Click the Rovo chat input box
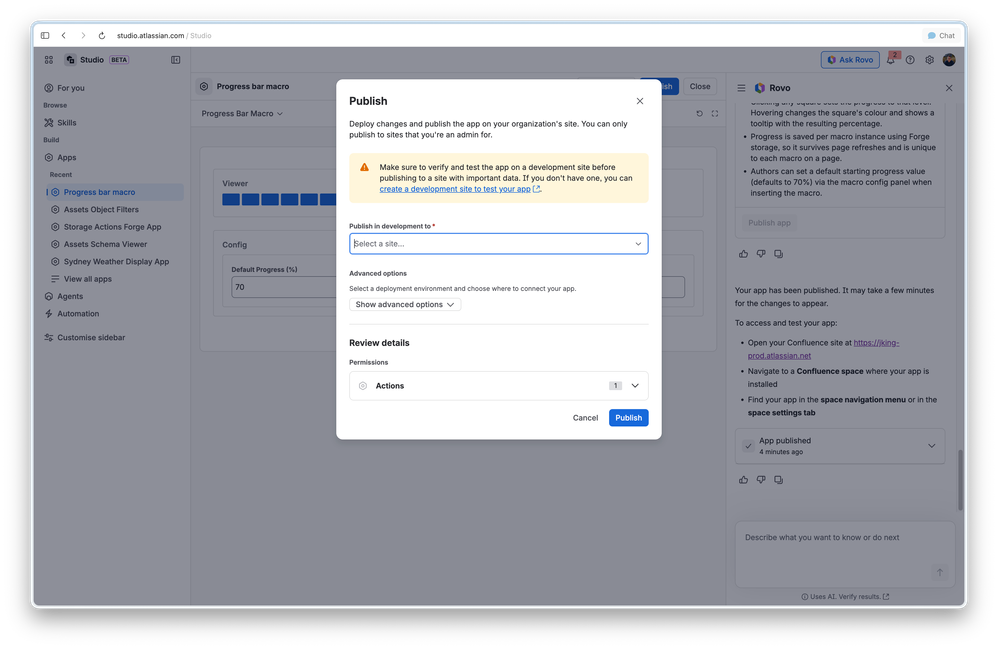This screenshot has width=998, height=649. [845, 554]
